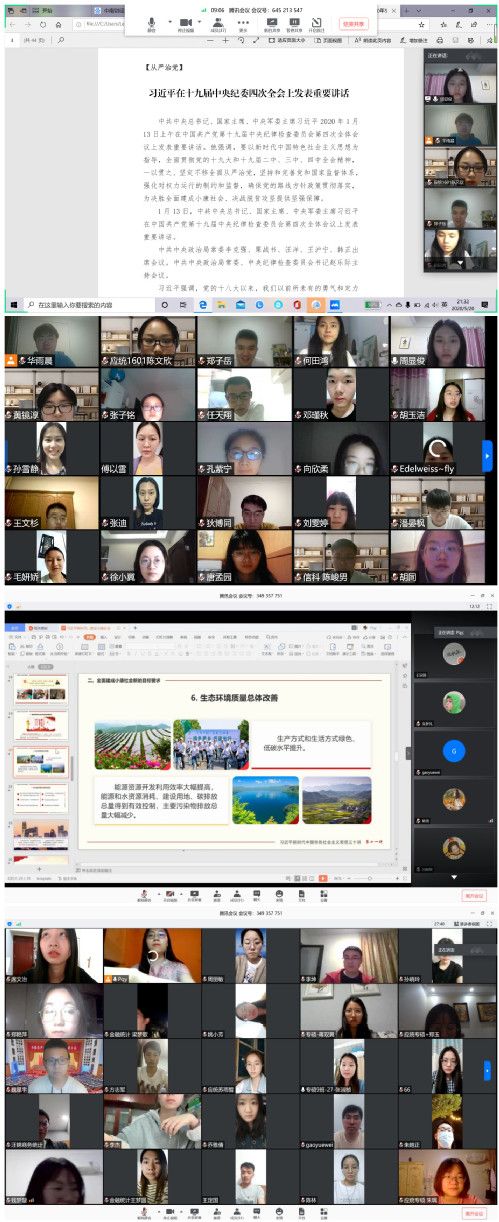
Task: Open the member list in the top toolbar
Action: (x=217, y=24)
